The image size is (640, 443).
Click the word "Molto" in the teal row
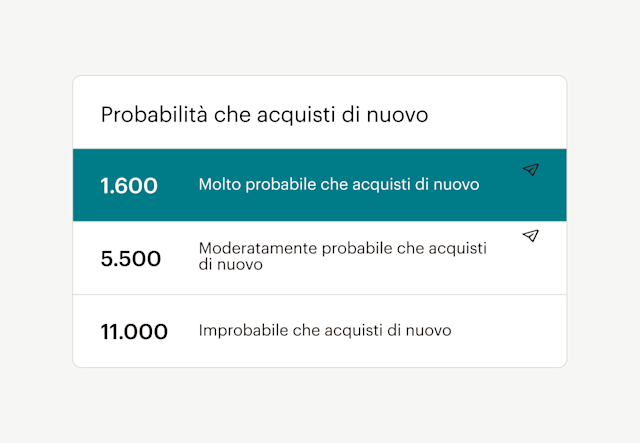[x=220, y=185]
